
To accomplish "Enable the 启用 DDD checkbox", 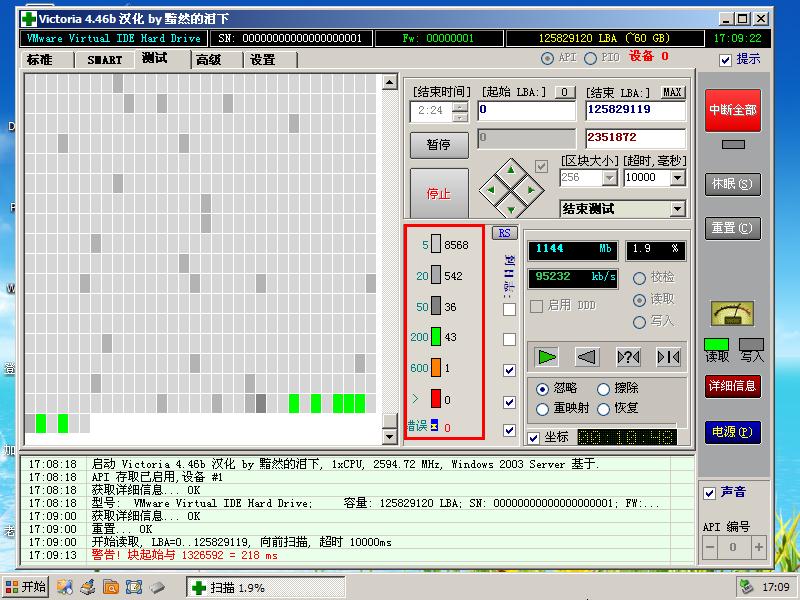I will (x=536, y=306).
